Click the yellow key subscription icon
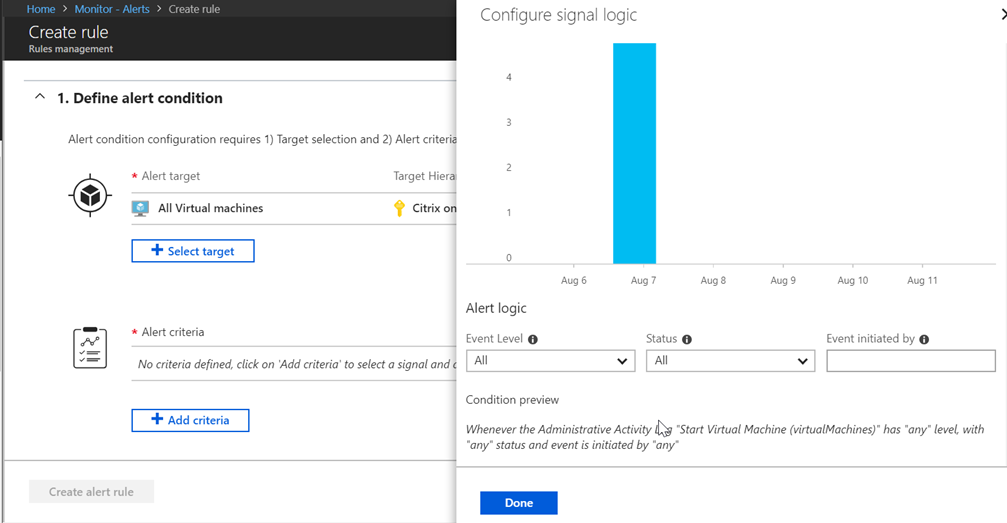The width and height of the screenshot is (1007, 523). (399, 208)
